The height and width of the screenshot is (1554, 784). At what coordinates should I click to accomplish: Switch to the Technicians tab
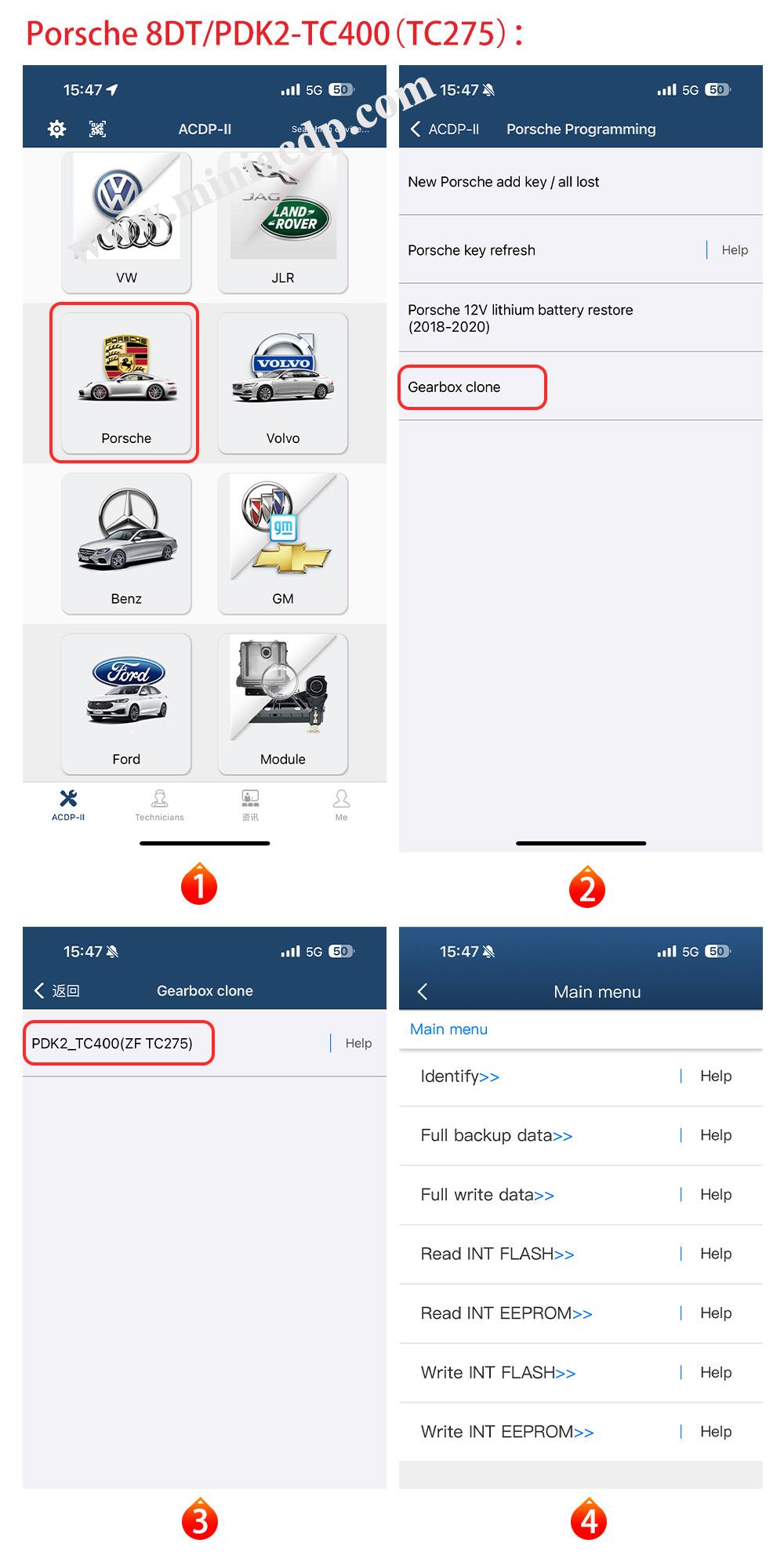(x=159, y=805)
